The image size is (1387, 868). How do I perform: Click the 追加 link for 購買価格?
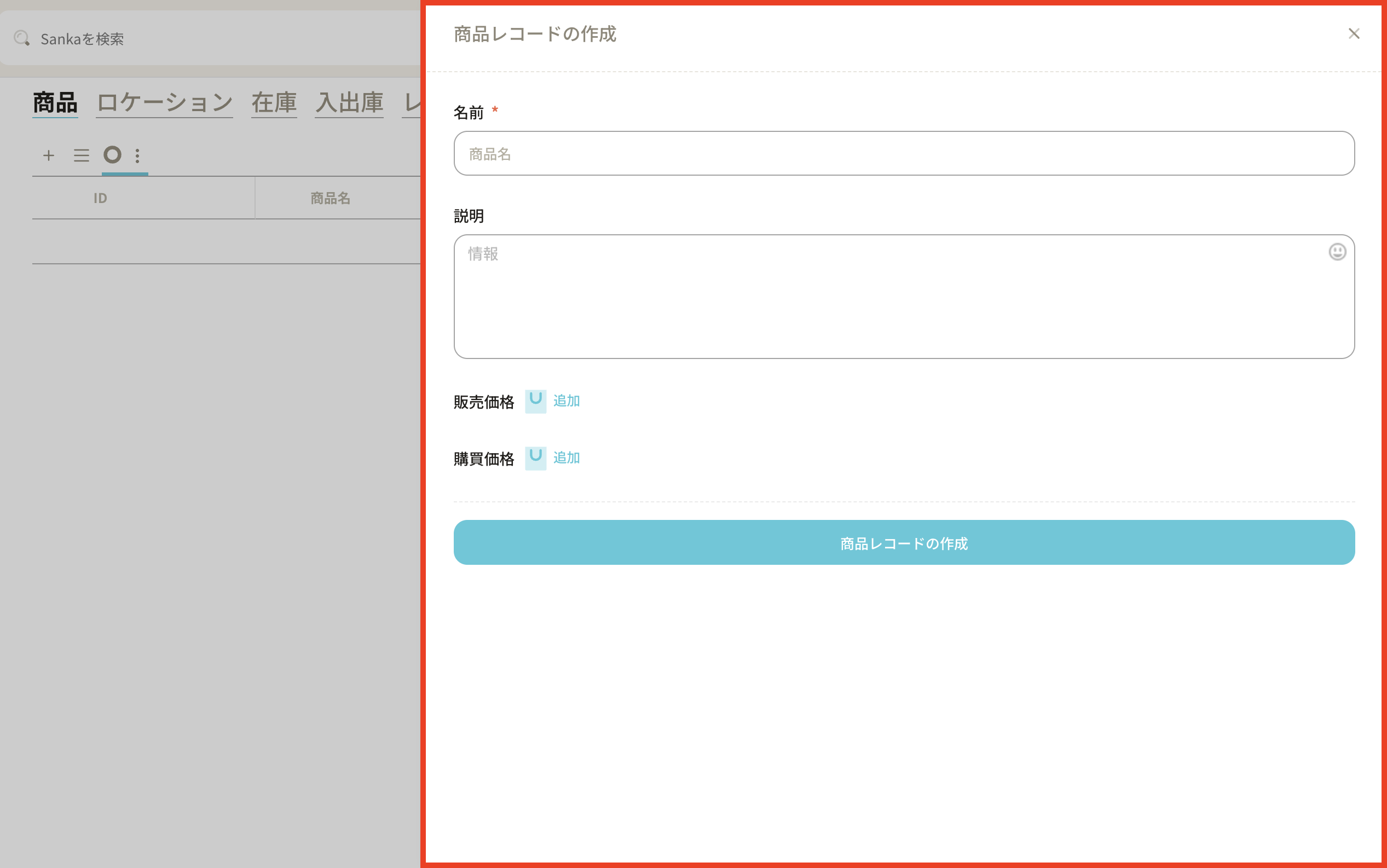(566, 458)
